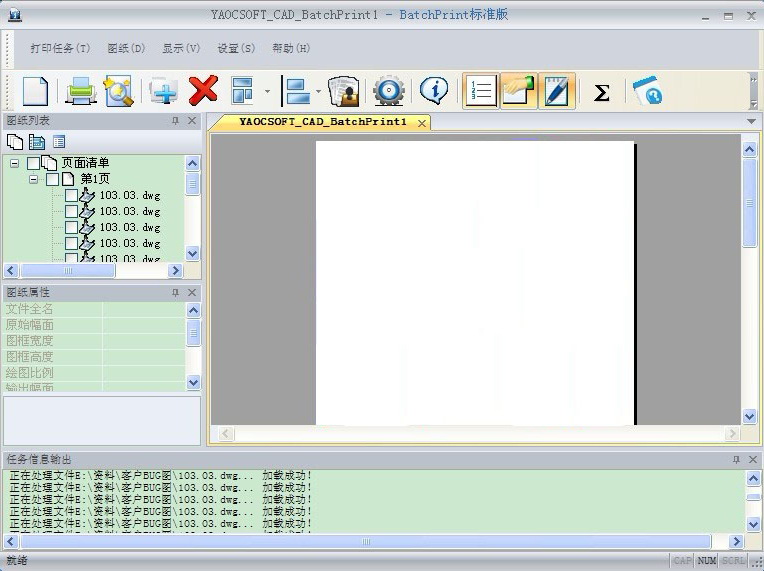Open the 打印任务(T) menu
Screen dimensions: 764x571
60,48
